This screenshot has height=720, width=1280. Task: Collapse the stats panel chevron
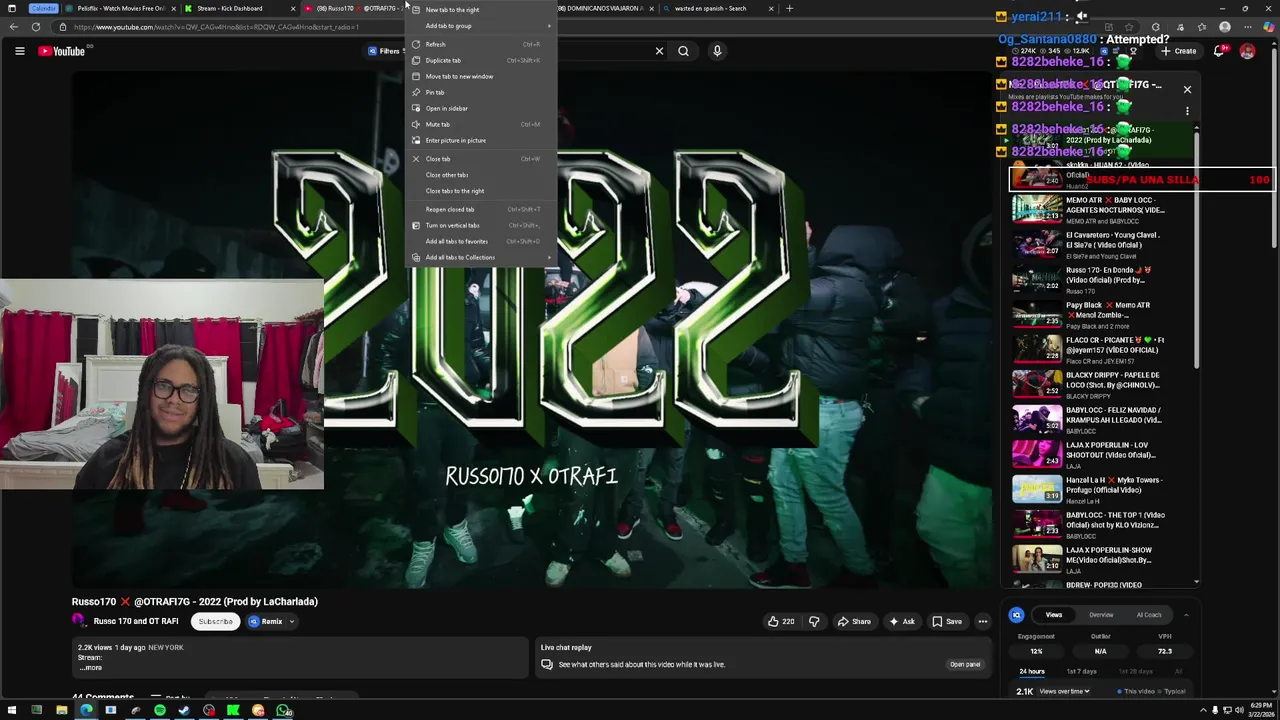[1186, 615]
